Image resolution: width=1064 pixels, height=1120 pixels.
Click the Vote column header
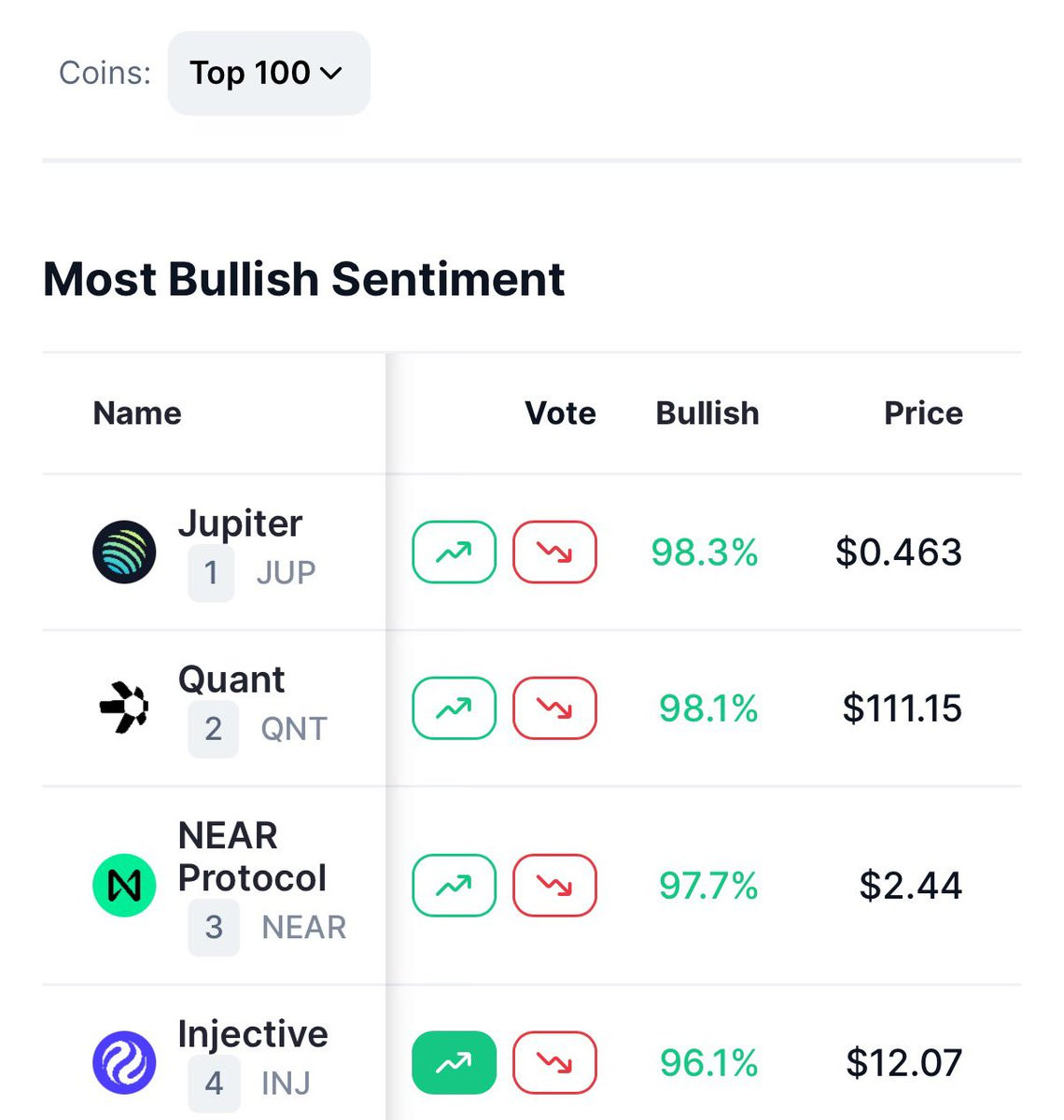tap(560, 413)
